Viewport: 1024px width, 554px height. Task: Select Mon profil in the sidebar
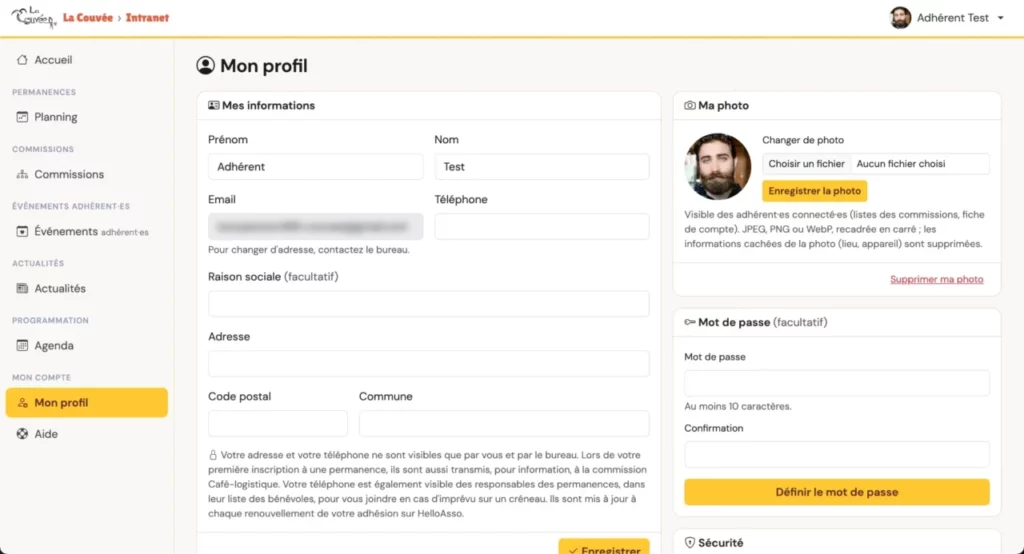pyautogui.click(x=86, y=402)
